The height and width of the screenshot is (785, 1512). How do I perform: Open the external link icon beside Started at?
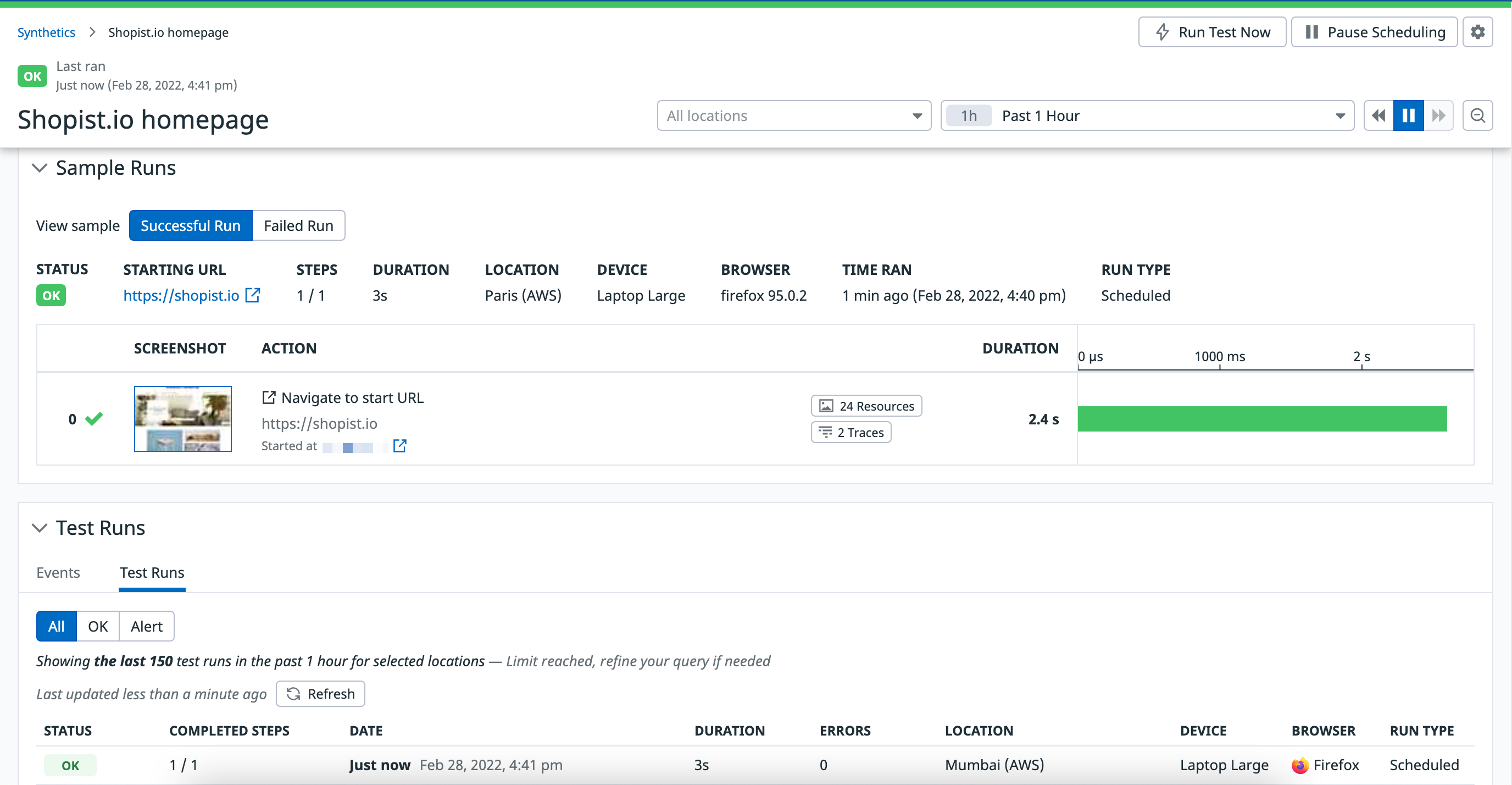click(400, 446)
